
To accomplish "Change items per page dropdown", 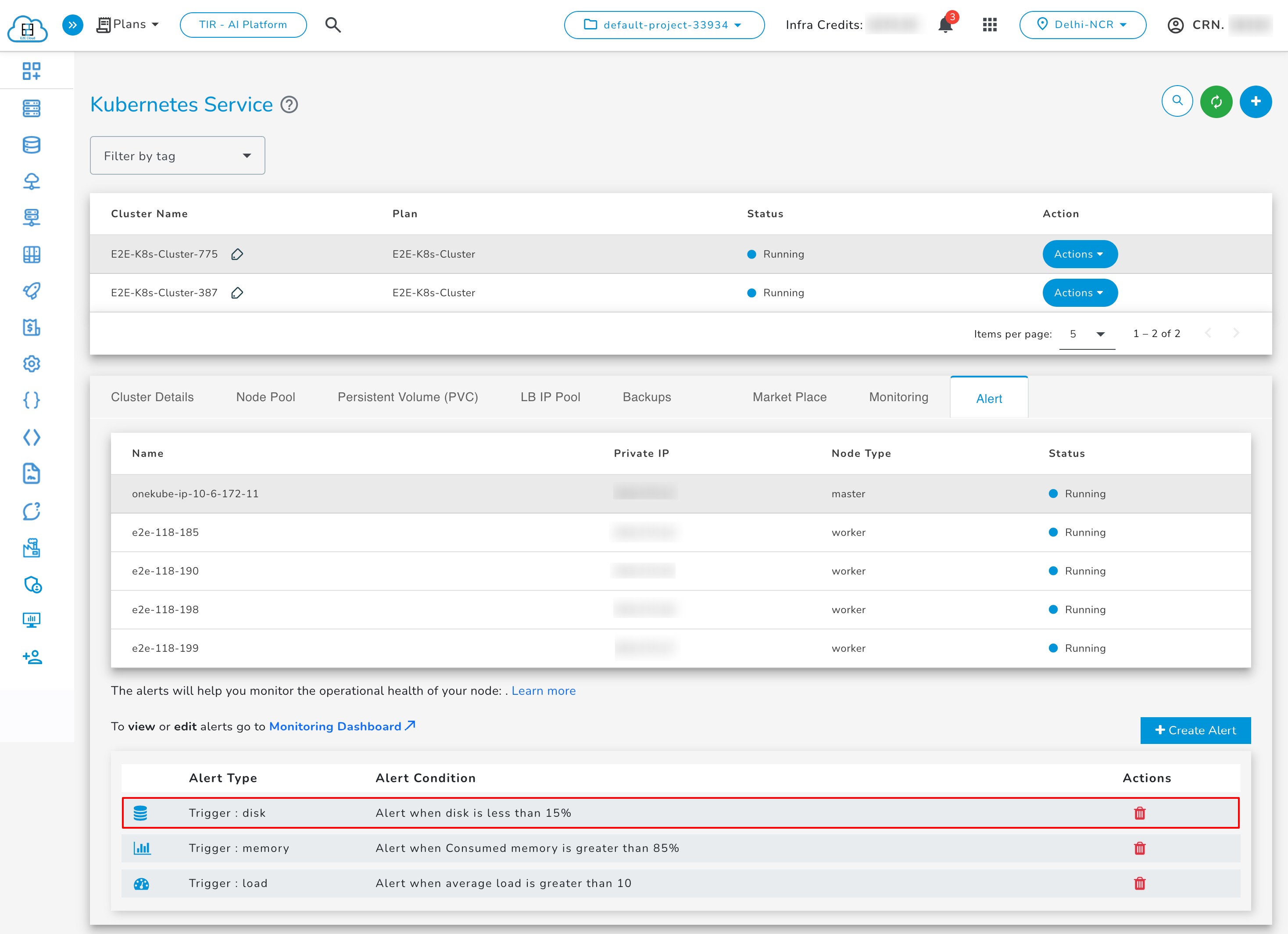I will click(1086, 334).
